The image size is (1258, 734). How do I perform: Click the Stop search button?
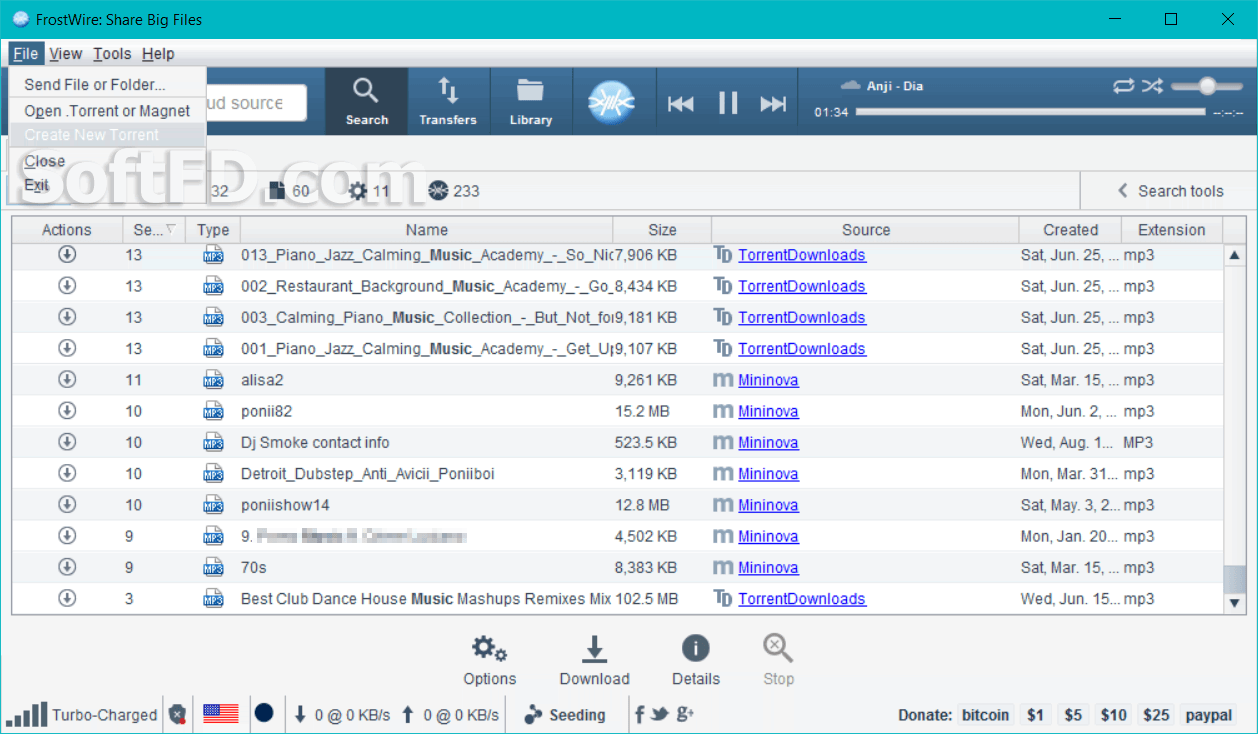(x=778, y=662)
